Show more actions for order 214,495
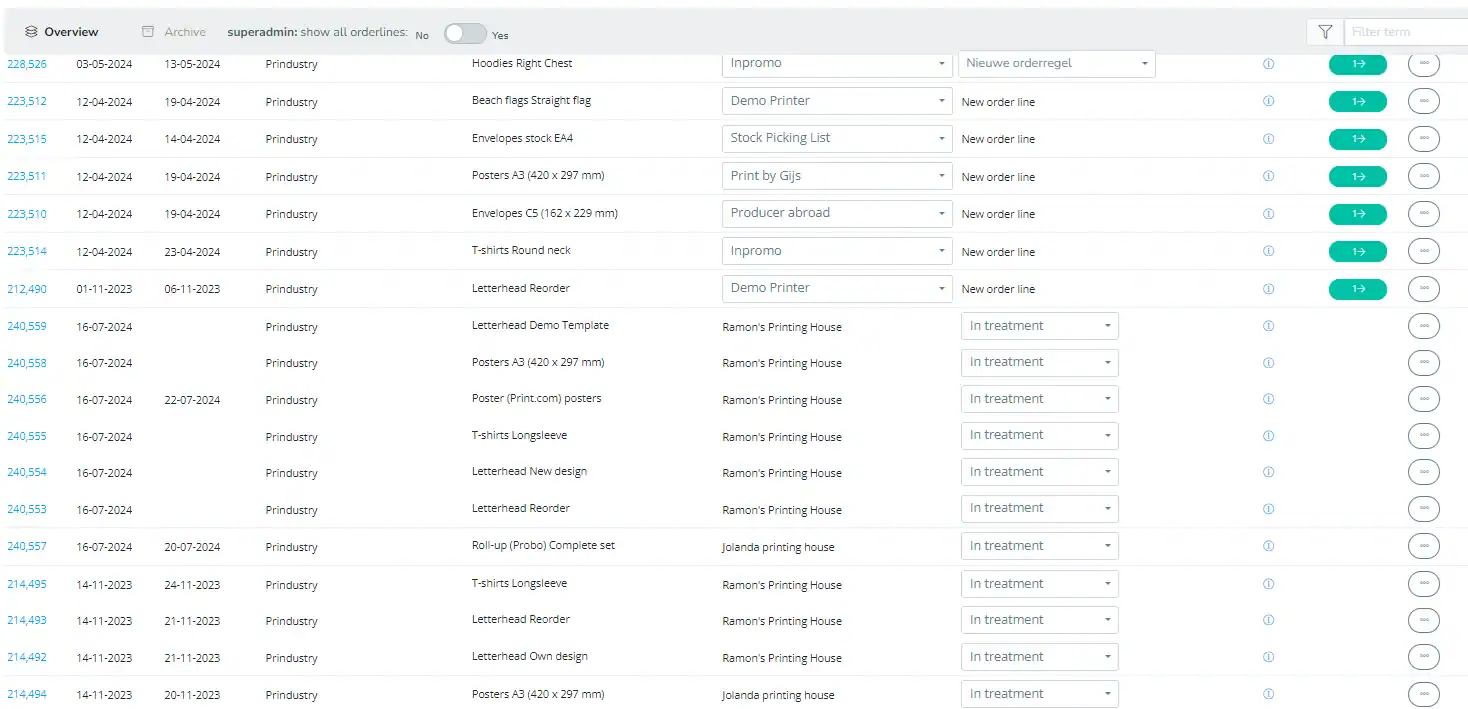This screenshot has height=709, width=1468. click(1424, 584)
